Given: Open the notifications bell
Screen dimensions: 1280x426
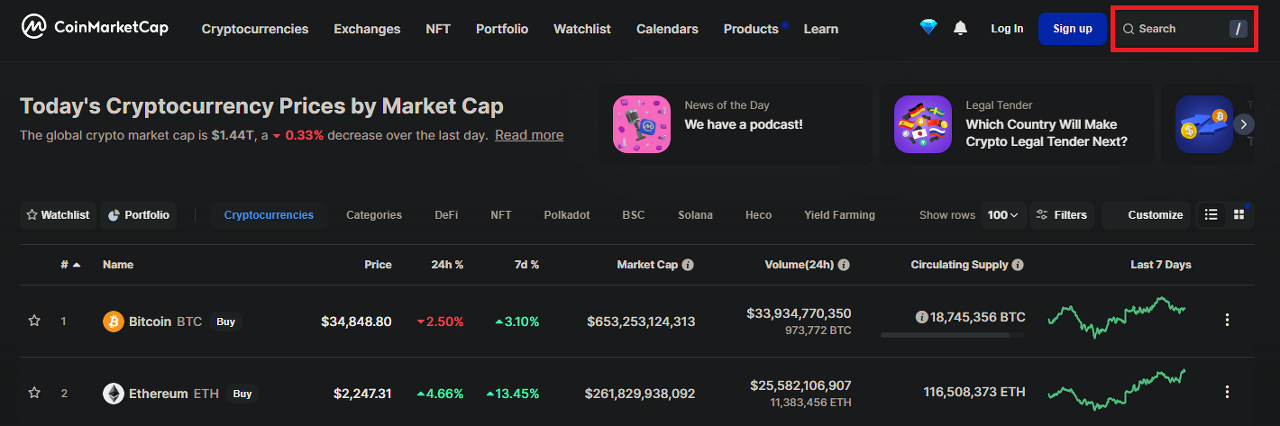Looking at the screenshot, I should coord(960,28).
